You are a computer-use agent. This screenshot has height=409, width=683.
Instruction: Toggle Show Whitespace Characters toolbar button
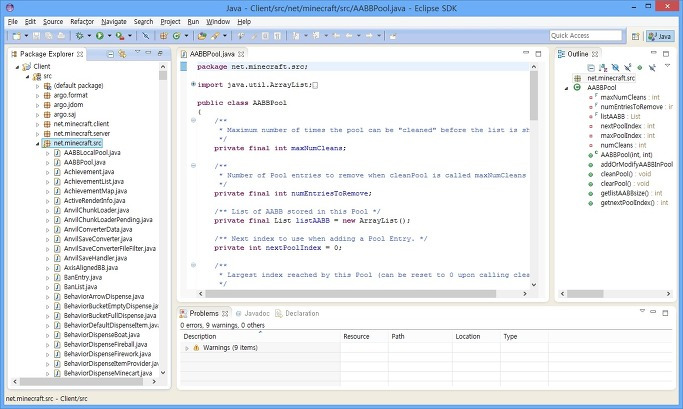277,36
